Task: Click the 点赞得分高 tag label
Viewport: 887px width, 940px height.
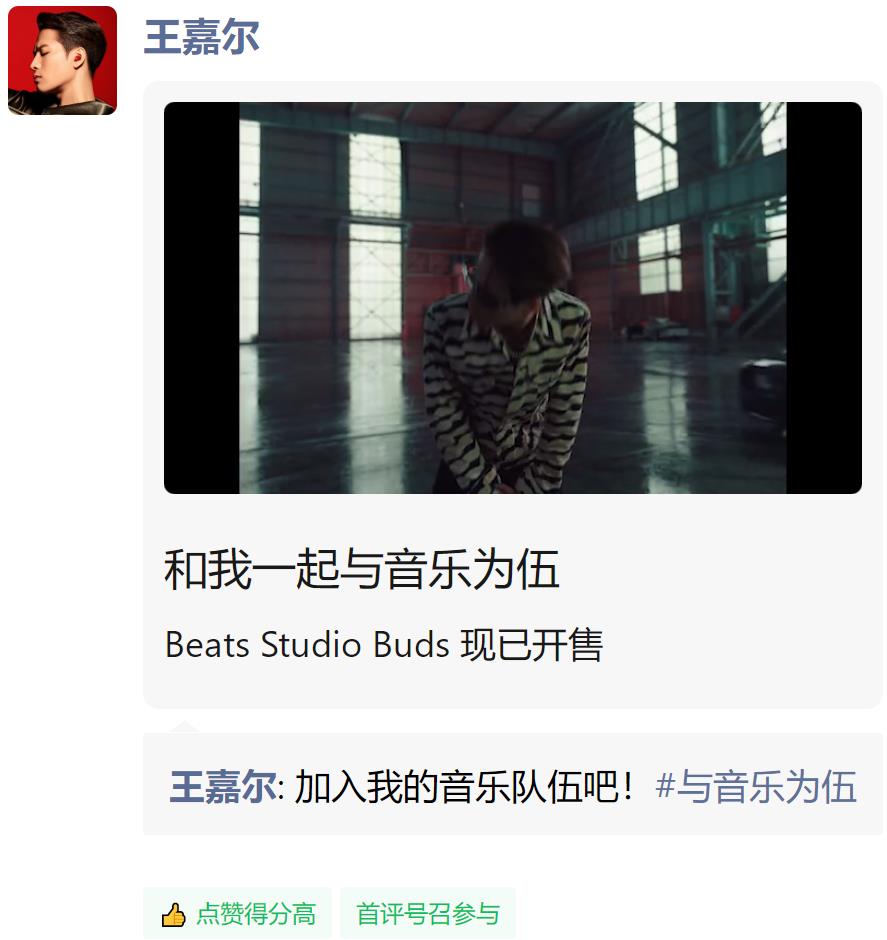Action: pos(256,914)
